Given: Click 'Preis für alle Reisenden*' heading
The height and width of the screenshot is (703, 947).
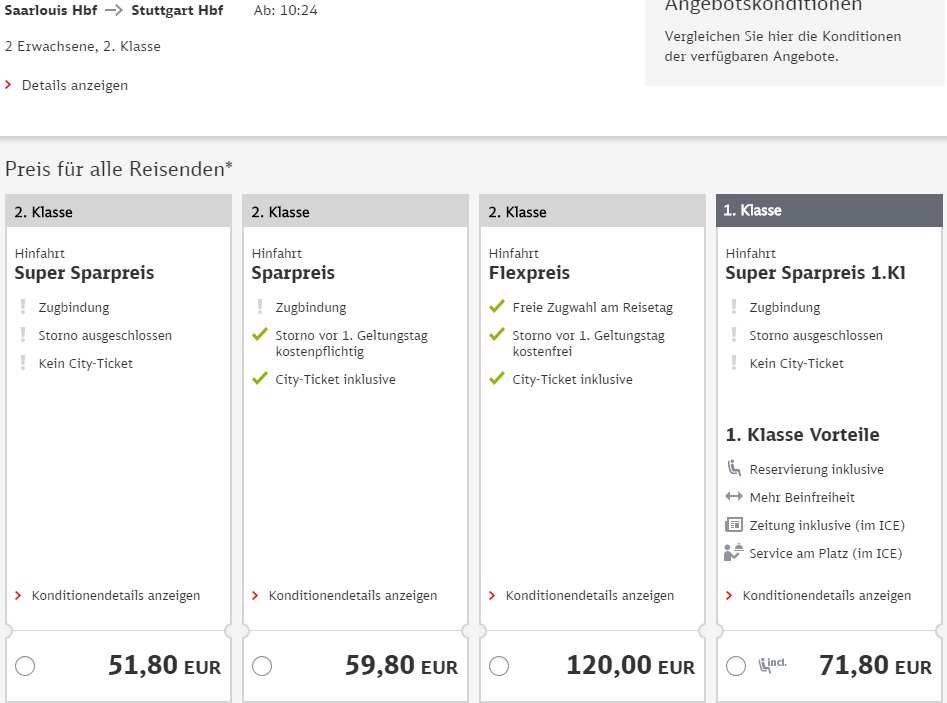Looking at the screenshot, I should click(x=119, y=169).
